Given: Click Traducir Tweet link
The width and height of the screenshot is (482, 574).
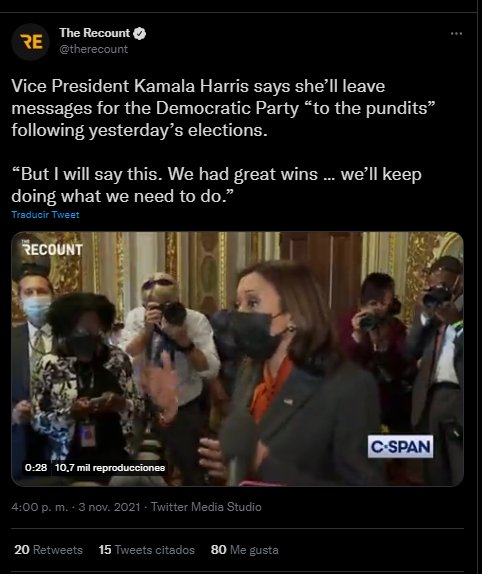Looking at the screenshot, I should pyautogui.click(x=45, y=215).
